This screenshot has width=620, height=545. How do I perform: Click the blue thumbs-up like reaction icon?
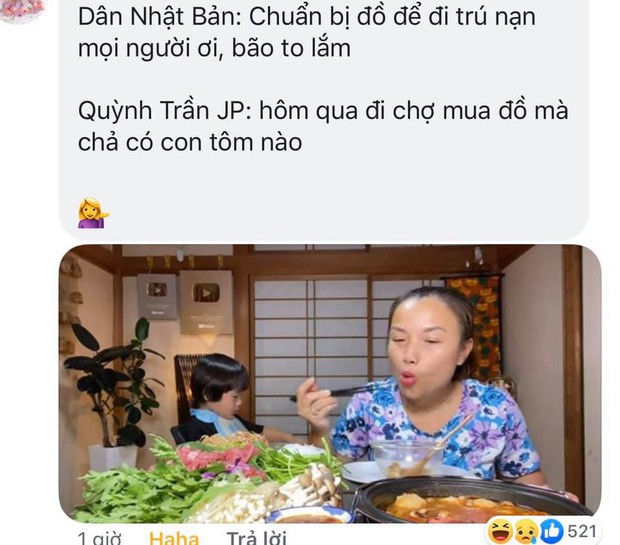[x=551, y=532]
